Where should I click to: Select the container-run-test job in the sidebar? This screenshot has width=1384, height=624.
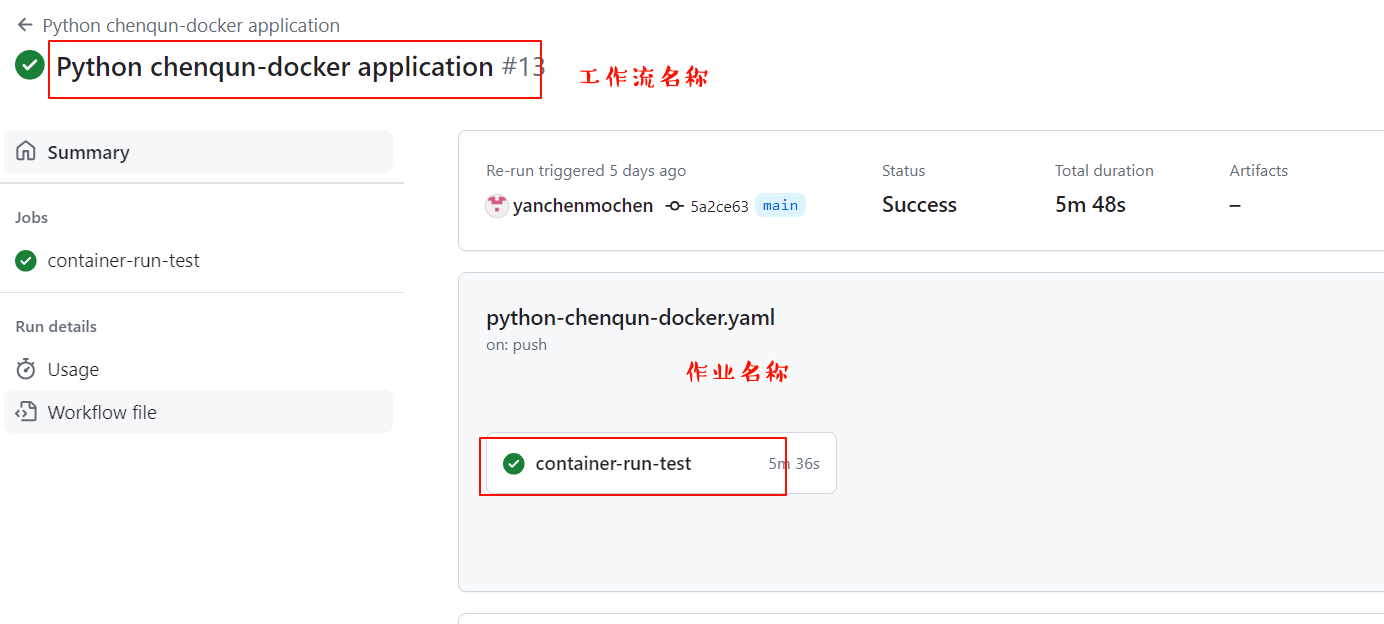click(123, 261)
